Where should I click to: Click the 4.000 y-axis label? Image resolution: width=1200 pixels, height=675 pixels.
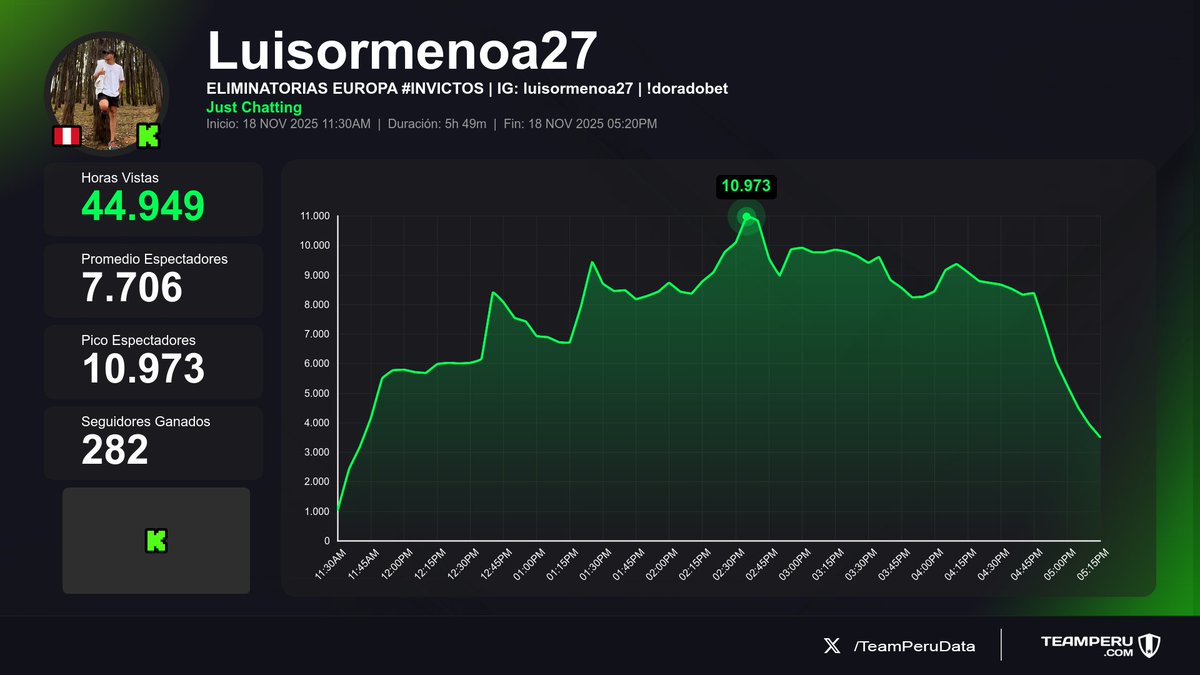[x=317, y=422]
